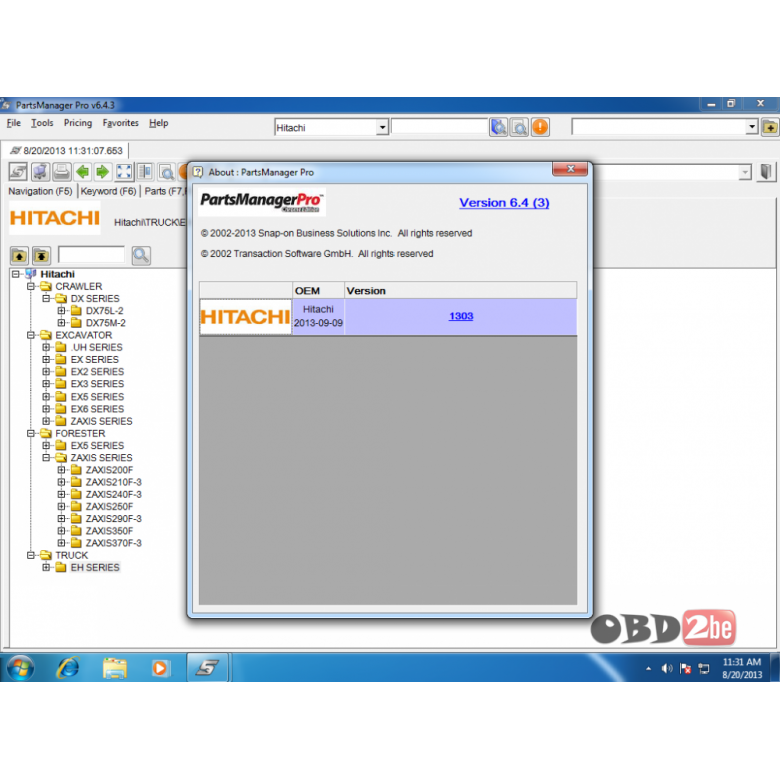780x780 pixels.
Task: Collapse the Hitachi root tree node
Action: [16, 274]
